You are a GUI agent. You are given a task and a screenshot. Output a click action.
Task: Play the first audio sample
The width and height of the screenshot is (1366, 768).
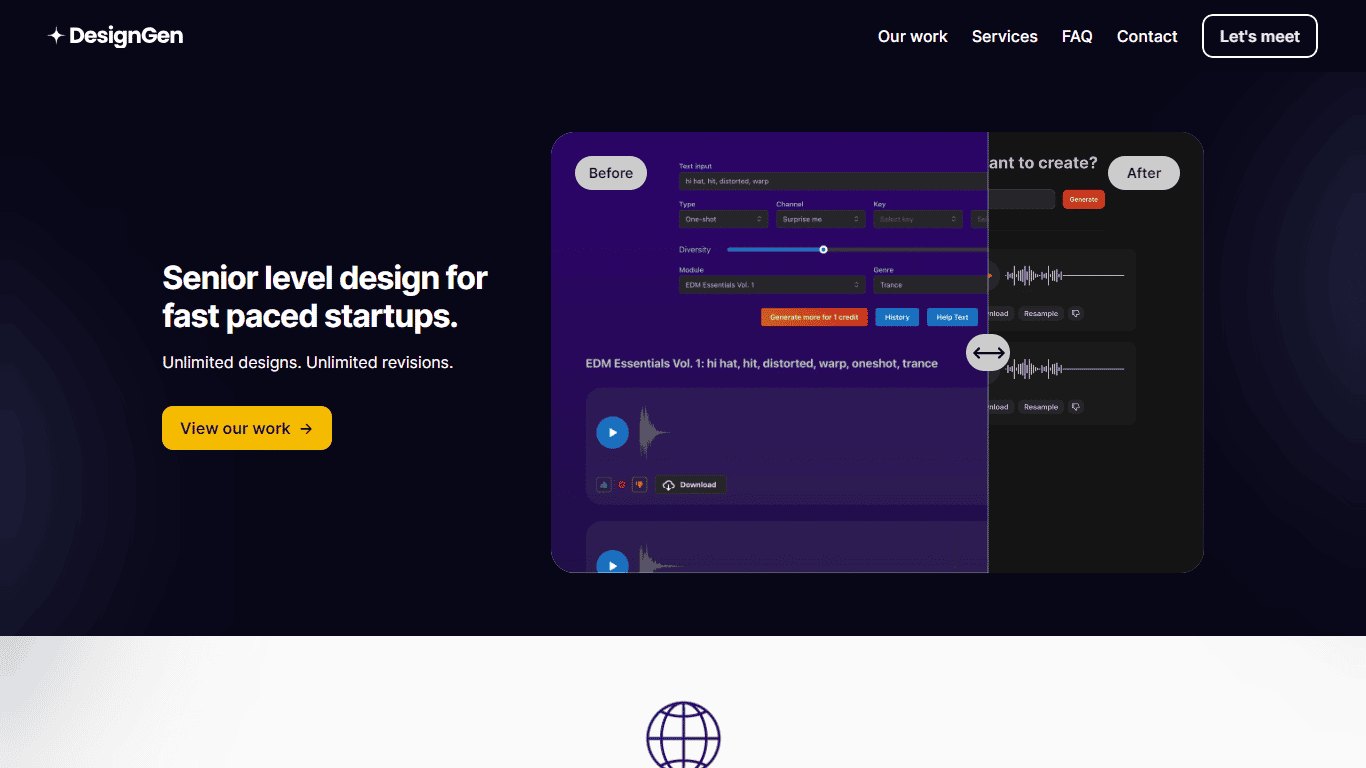click(x=612, y=433)
